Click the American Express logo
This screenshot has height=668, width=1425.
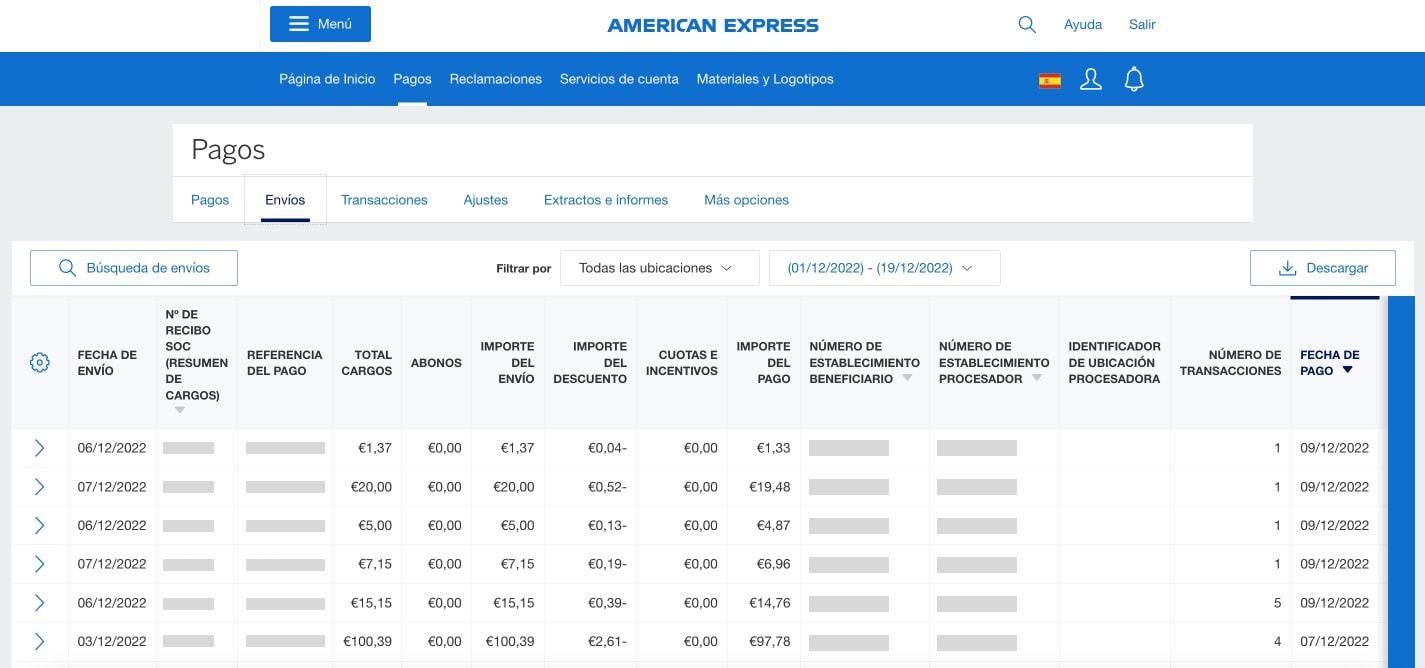[x=713, y=25]
